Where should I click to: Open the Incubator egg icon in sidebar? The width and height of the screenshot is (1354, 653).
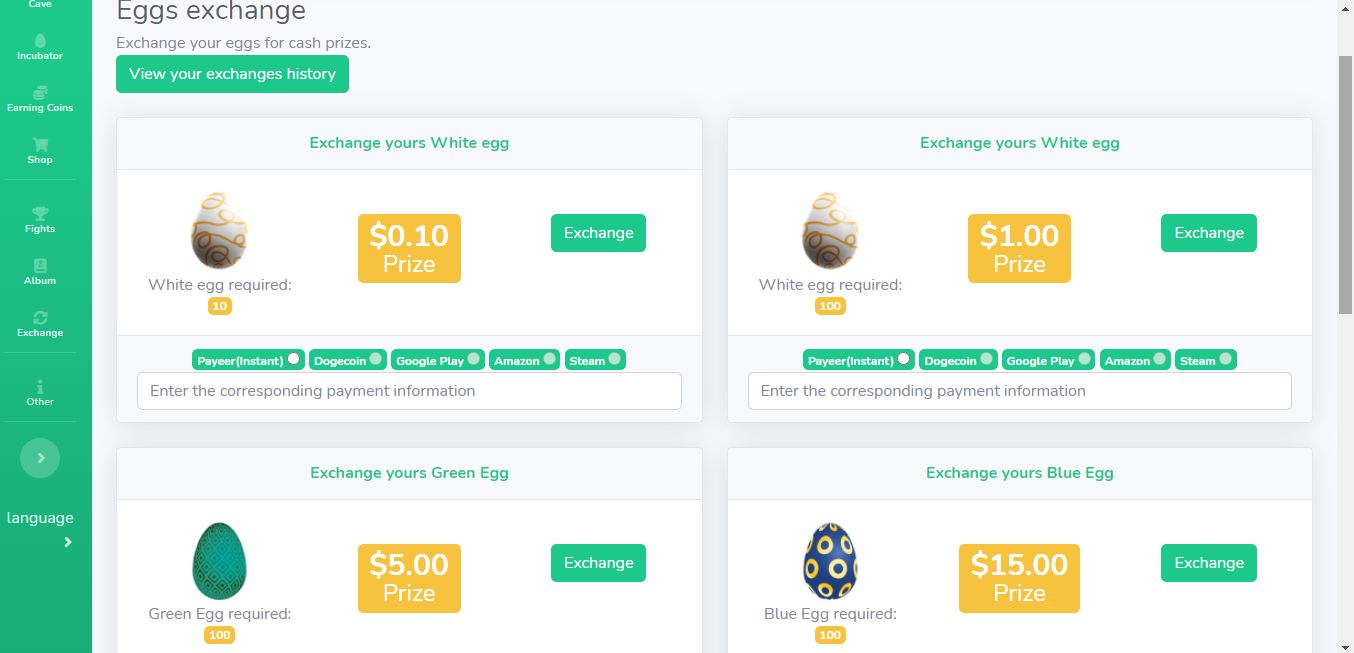(40, 41)
